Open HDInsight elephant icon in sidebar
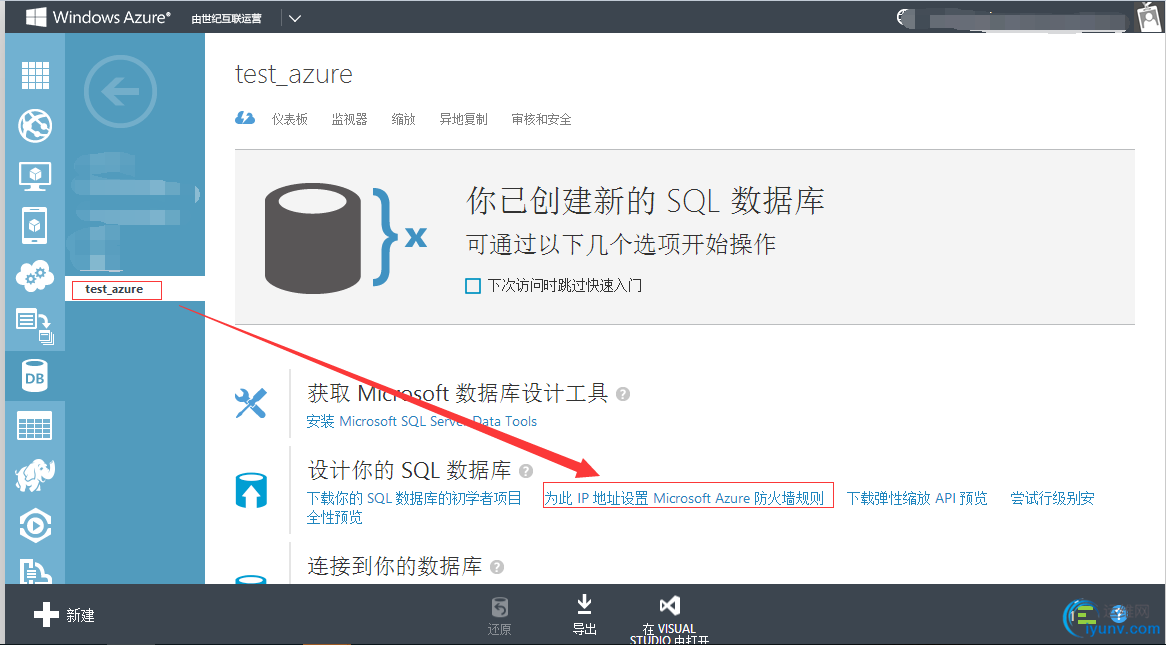This screenshot has width=1166, height=645. pyautogui.click(x=35, y=475)
